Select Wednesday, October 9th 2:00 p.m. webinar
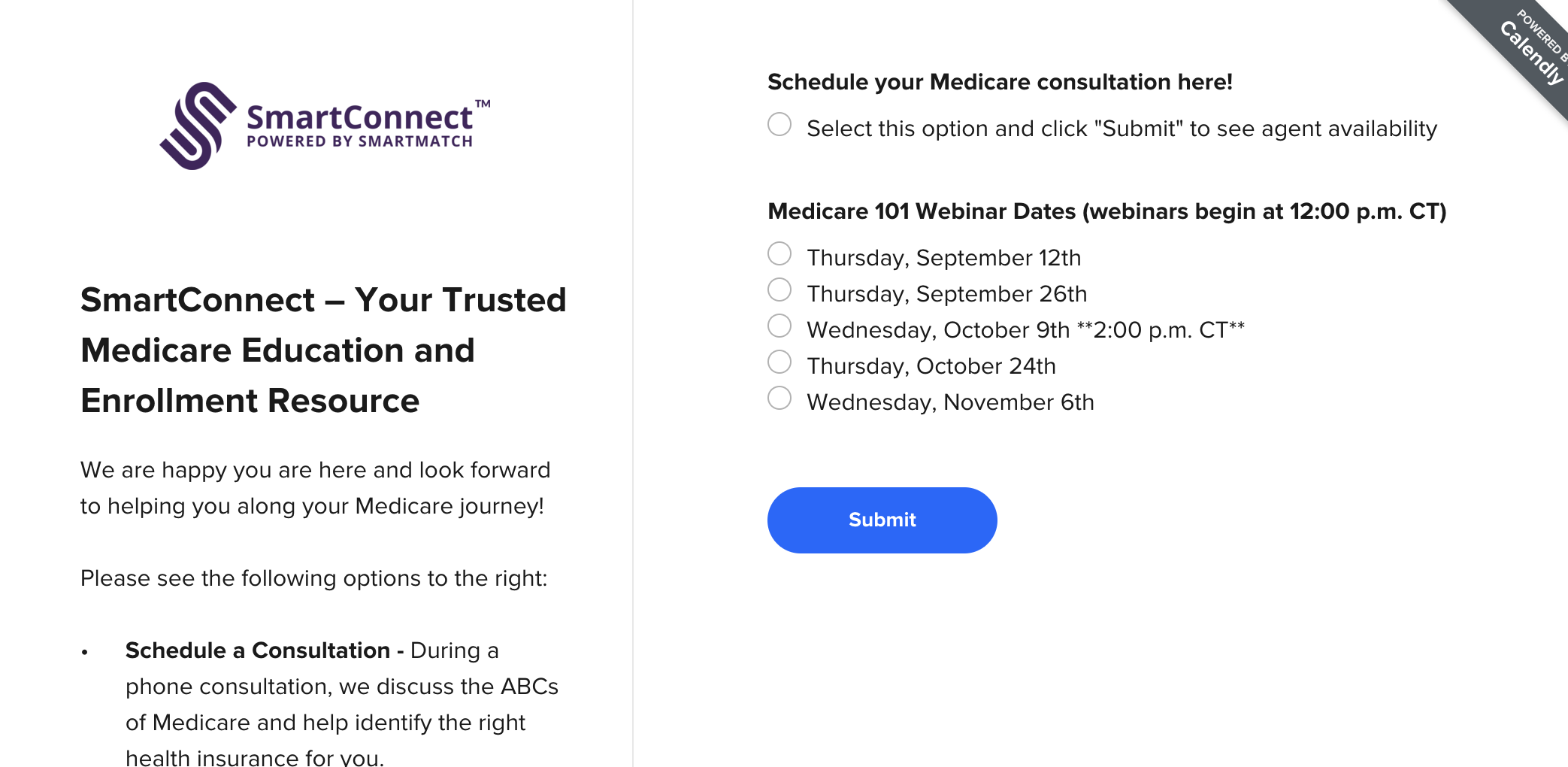This screenshot has height=767, width=1568. pos(779,326)
